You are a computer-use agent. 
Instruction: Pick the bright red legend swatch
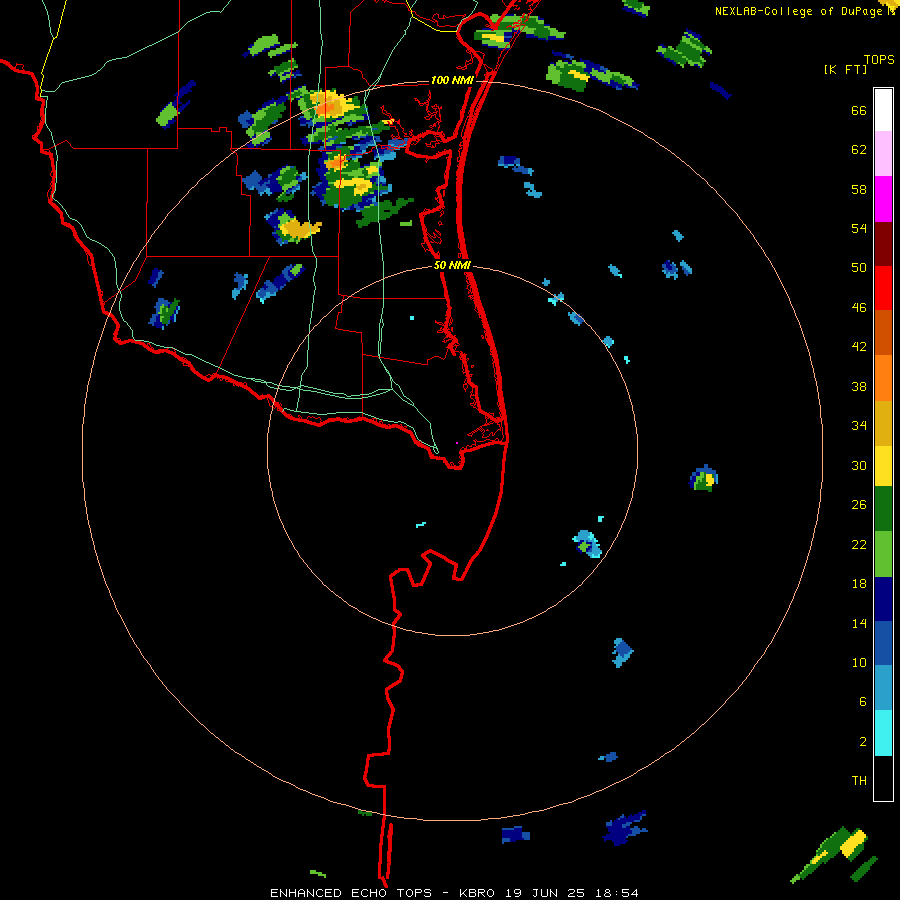pos(883,288)
